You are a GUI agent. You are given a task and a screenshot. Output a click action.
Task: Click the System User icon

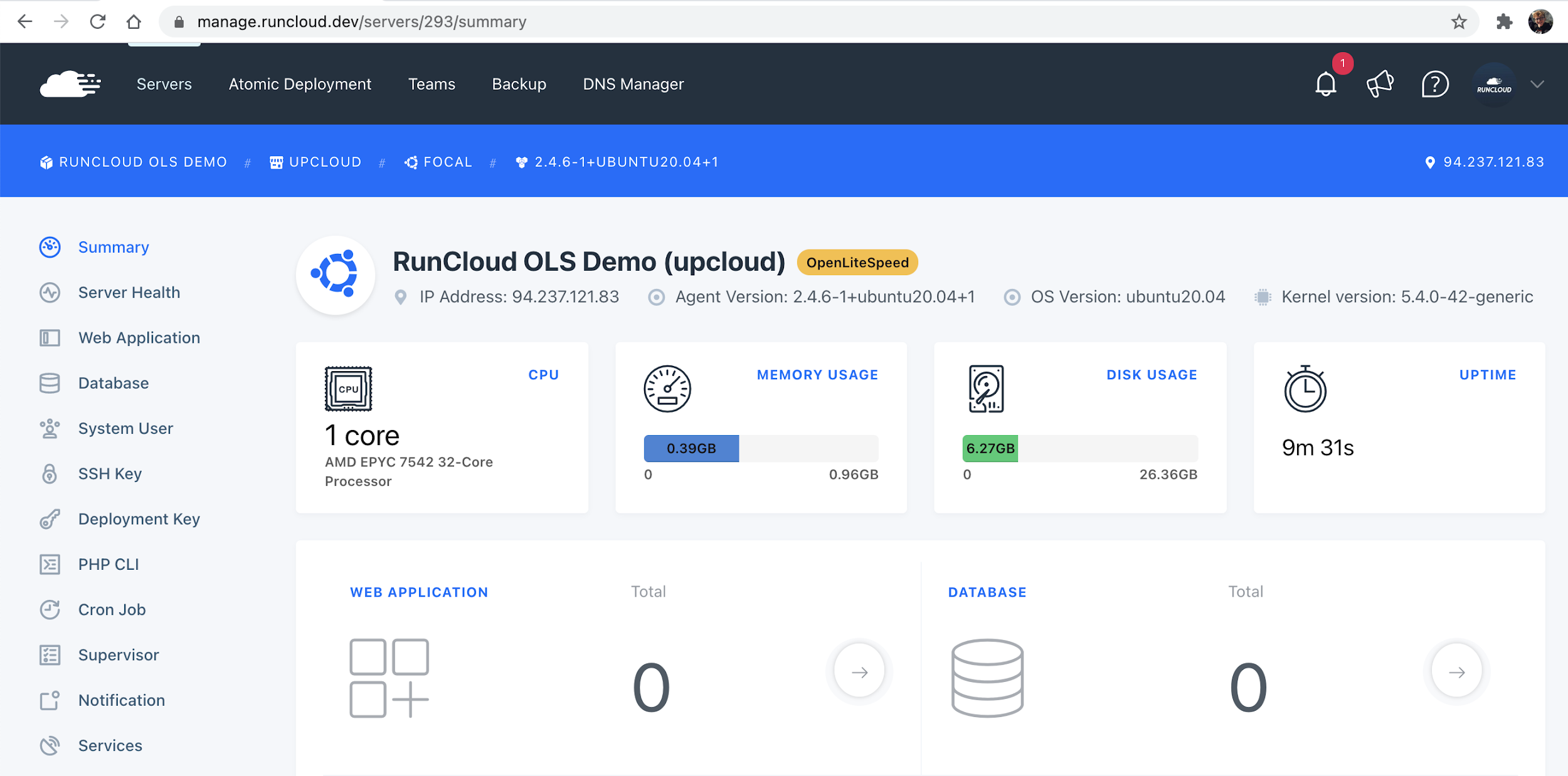50,429
